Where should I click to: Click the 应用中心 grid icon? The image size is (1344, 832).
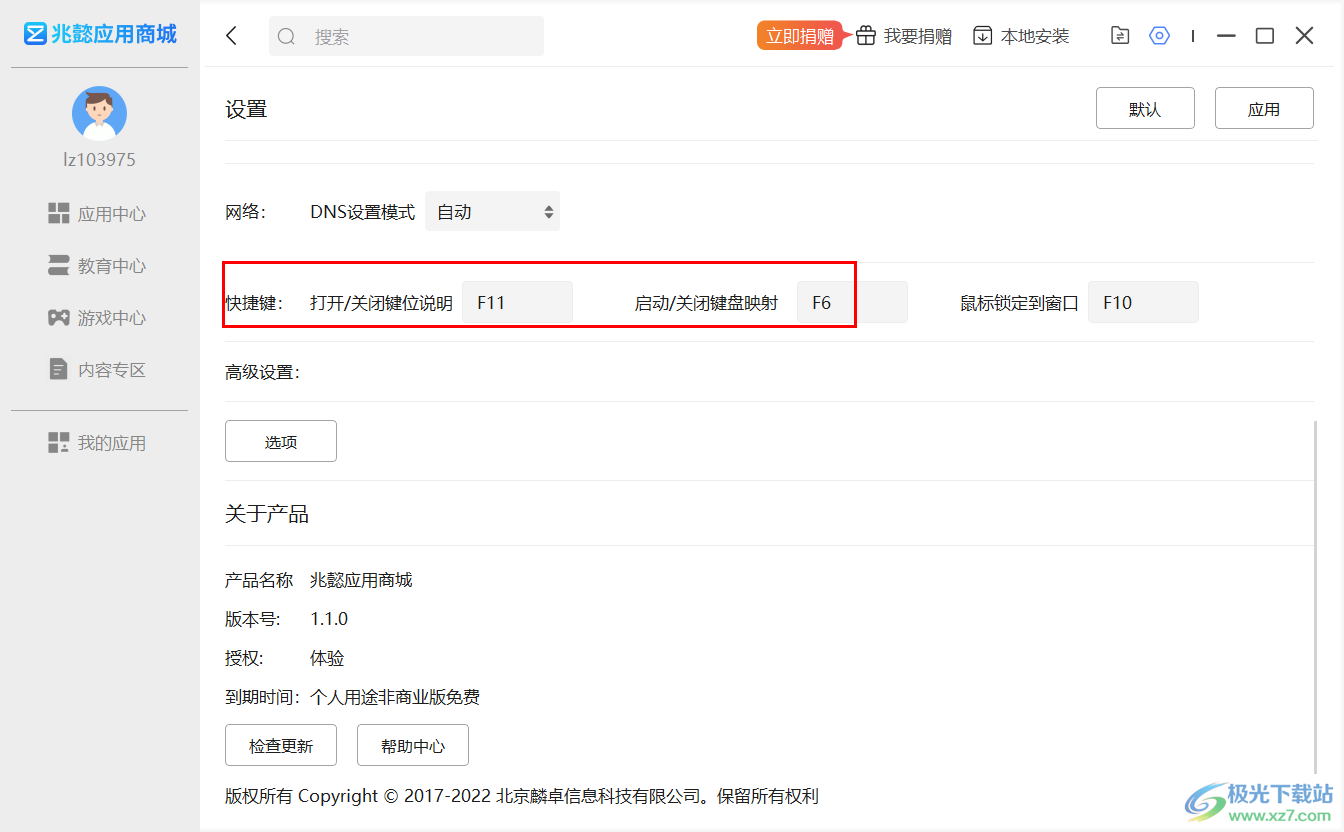(x=58, y=213)
